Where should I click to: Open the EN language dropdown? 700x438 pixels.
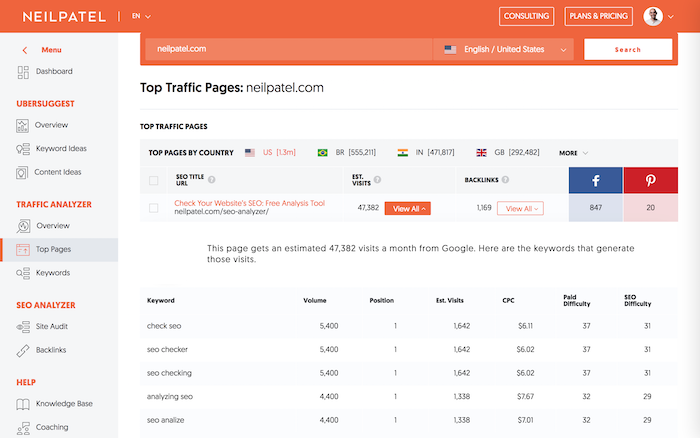click(141, 16)
